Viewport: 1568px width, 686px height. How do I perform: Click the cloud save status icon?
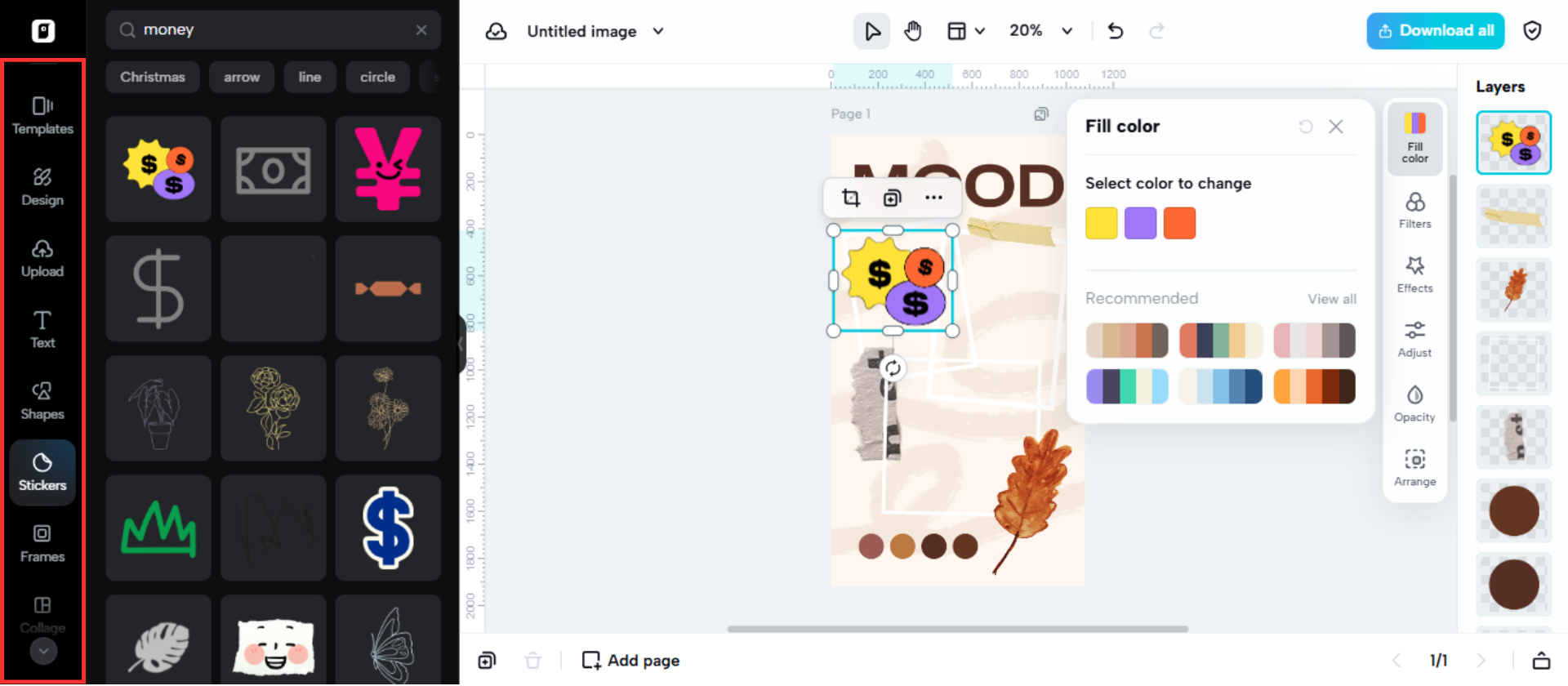pyautogui.click(x=496, y=31)
